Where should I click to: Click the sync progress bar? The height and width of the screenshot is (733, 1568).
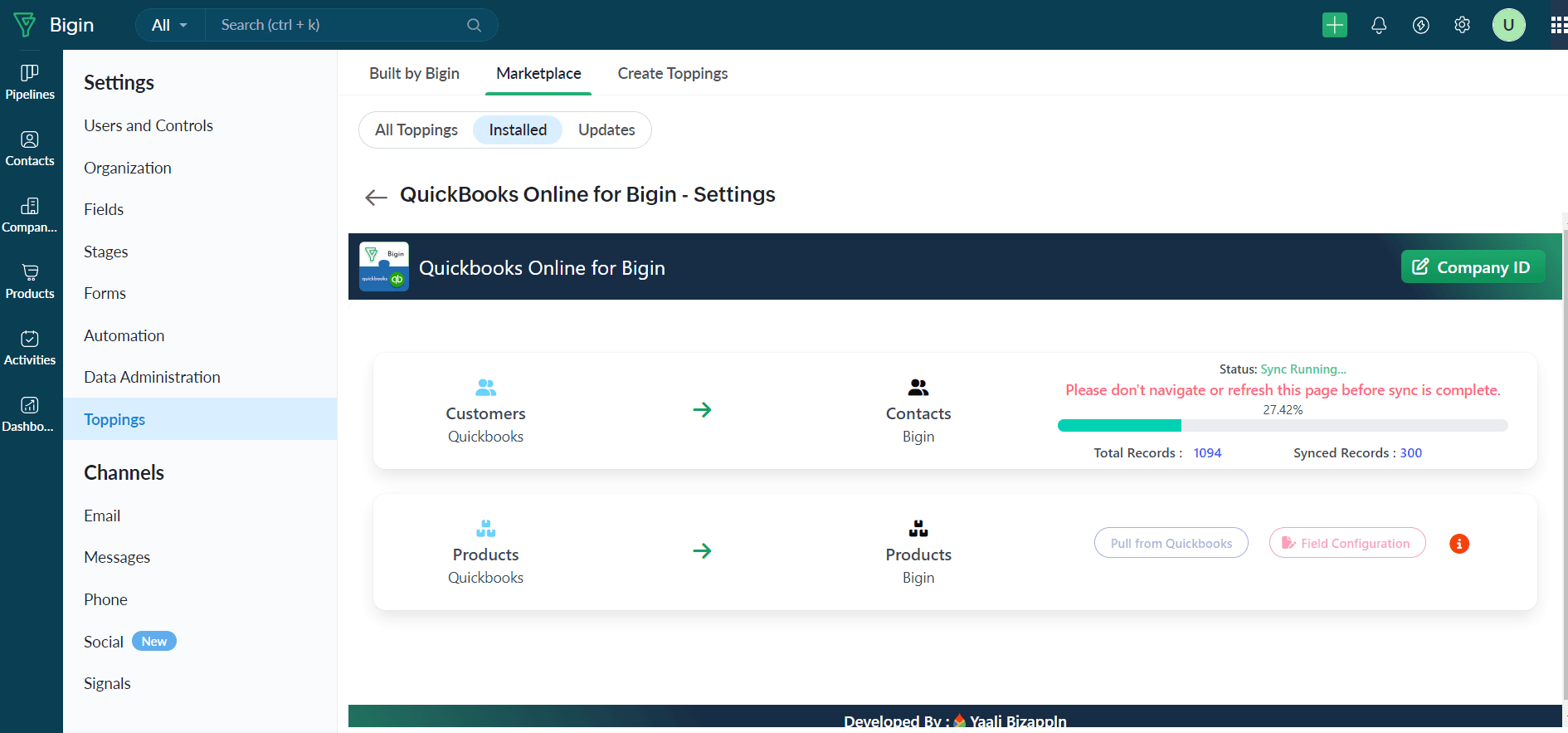tap(1282, 426)
